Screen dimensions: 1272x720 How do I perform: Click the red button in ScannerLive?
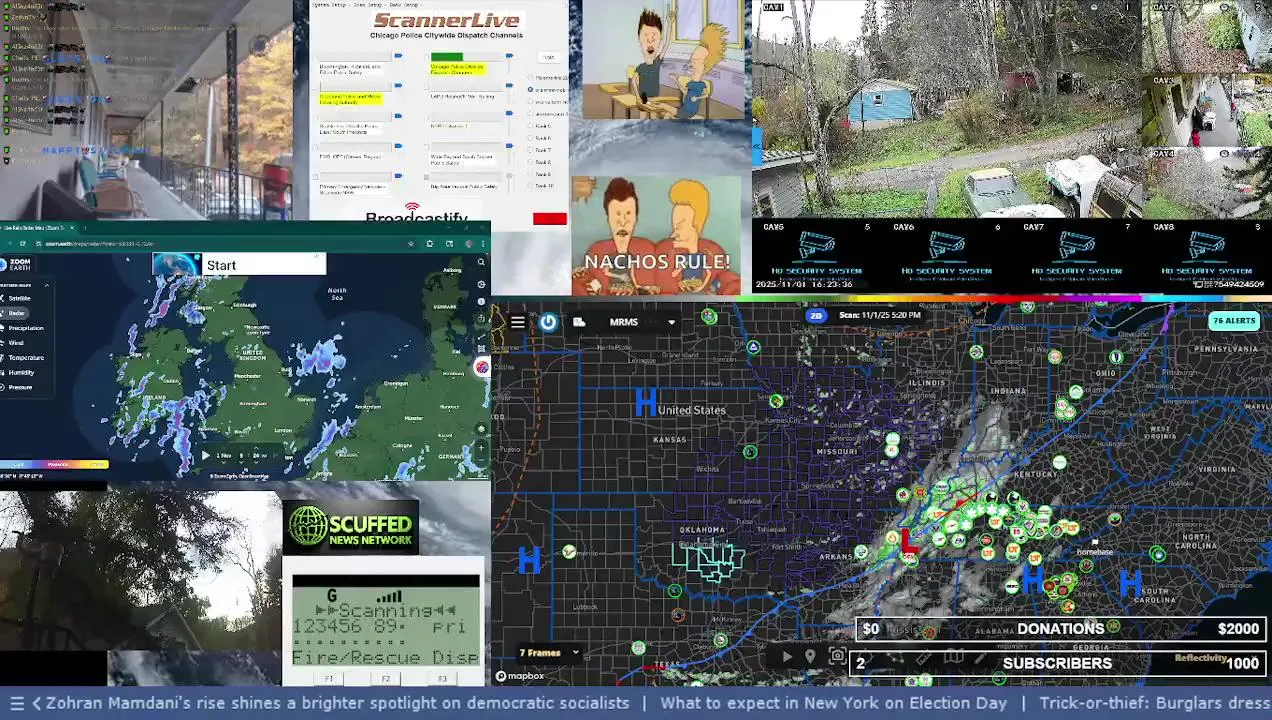click(549, 219)
